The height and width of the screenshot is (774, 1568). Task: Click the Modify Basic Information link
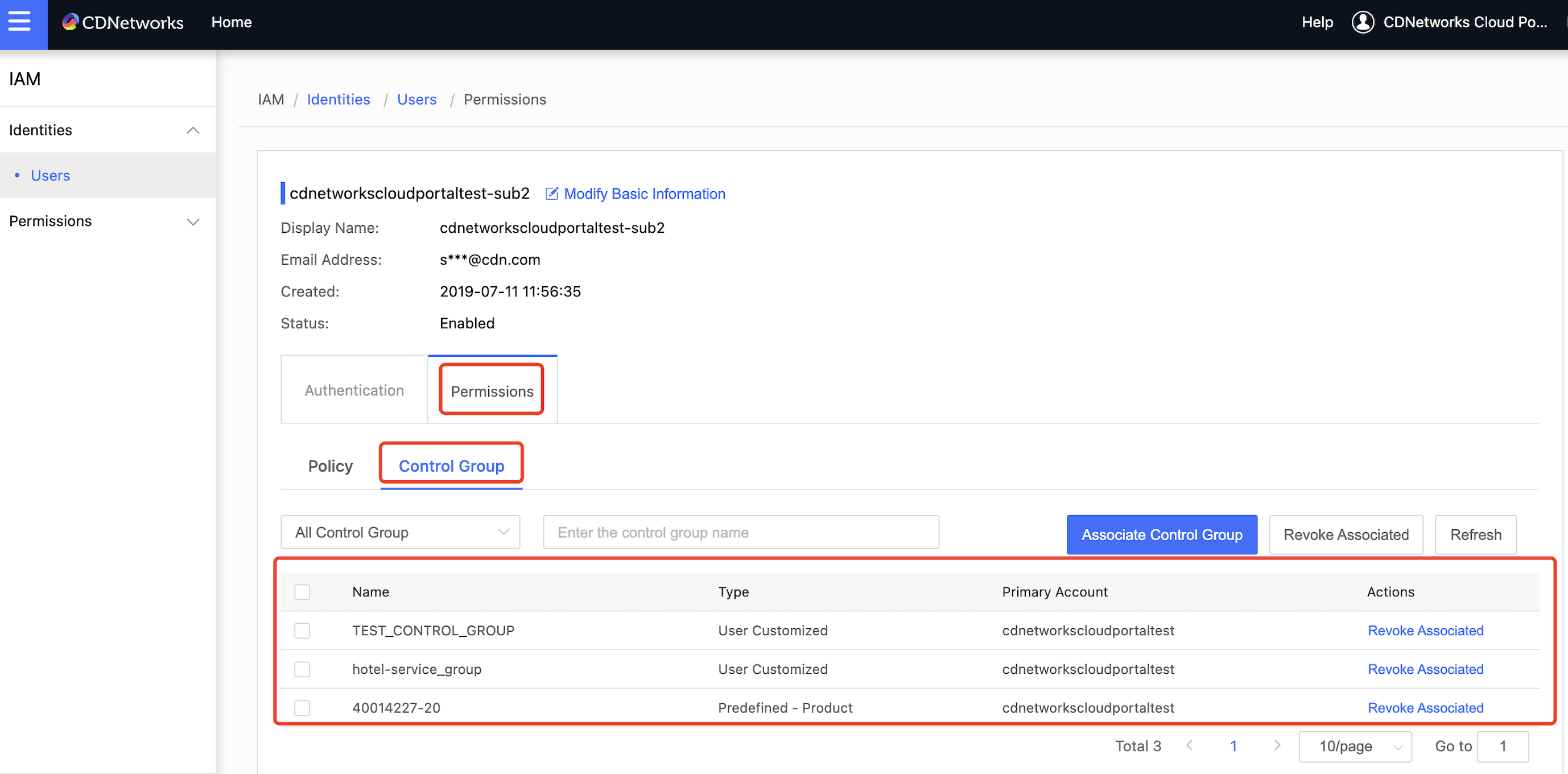tap(644, 193)
